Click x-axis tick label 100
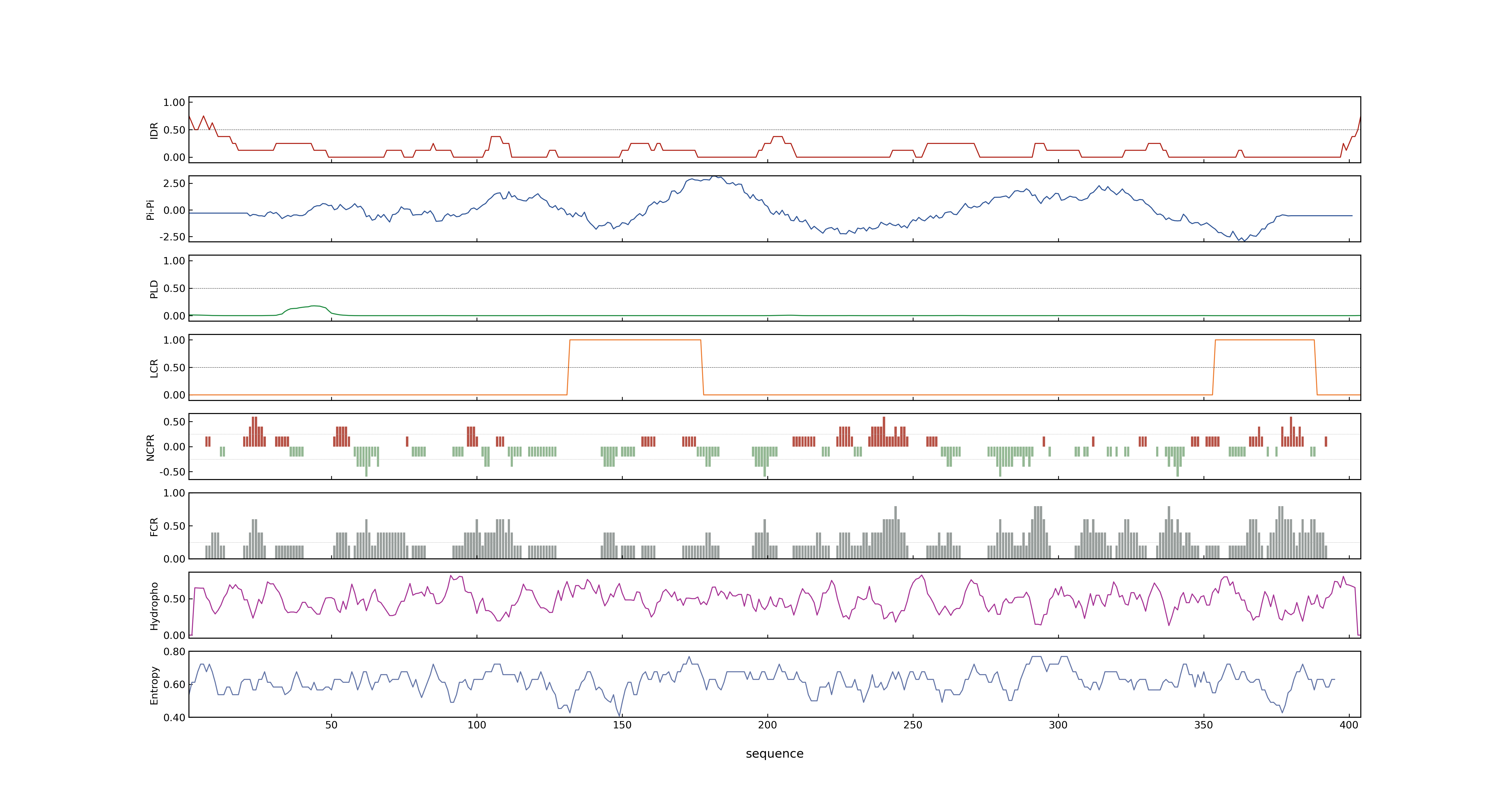 point(477,725)
